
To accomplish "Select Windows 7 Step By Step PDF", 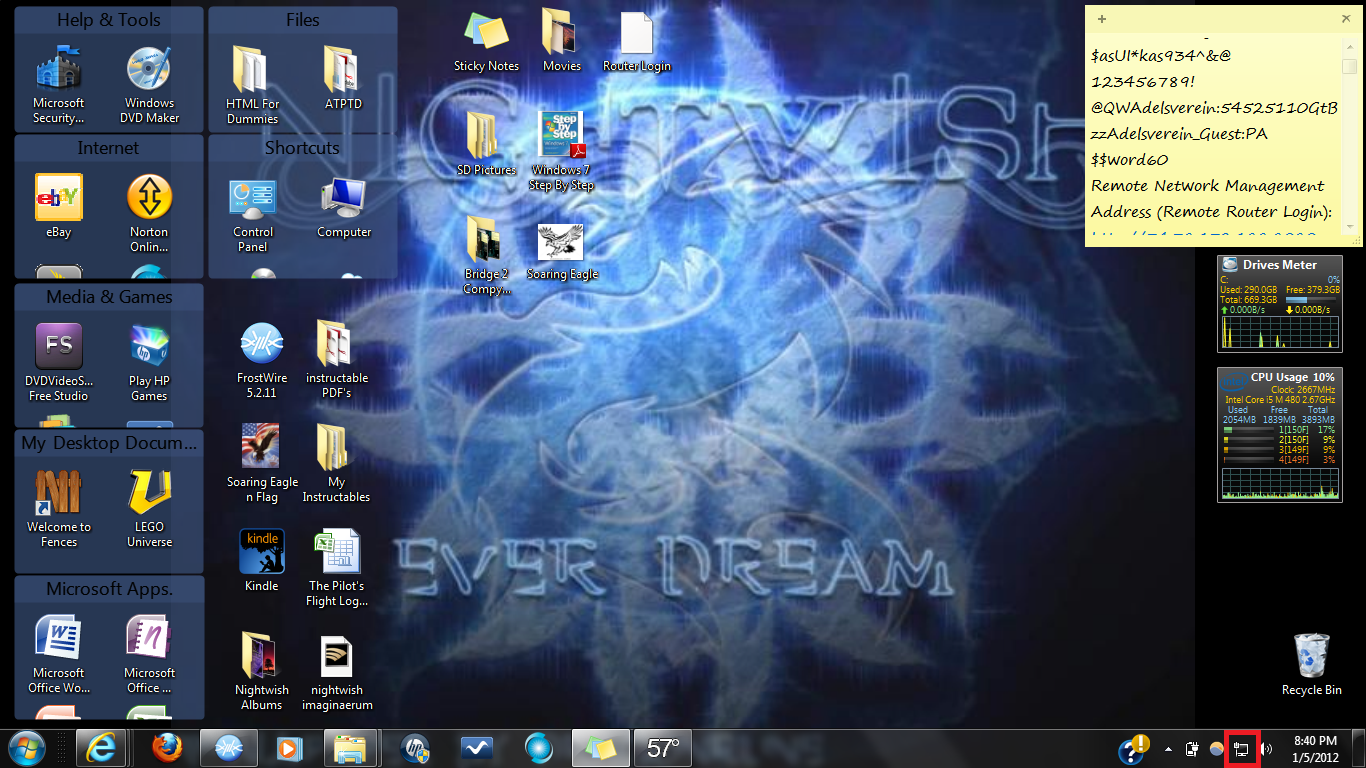I will (x=562, y=152).
